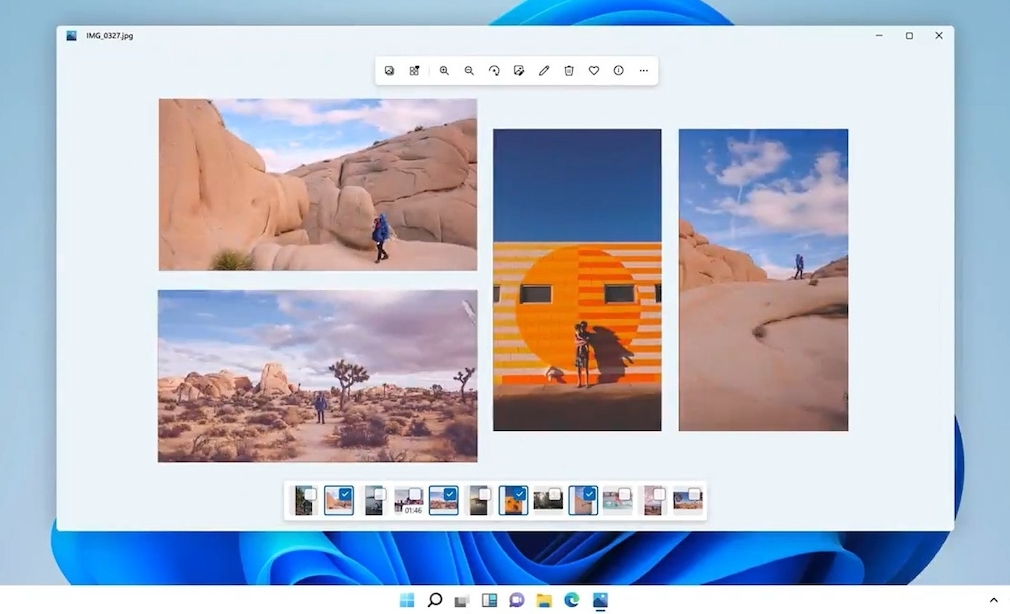Open the Windows Start menu
Image resolution: width=1010 pixels, height=614 pixels.
(407, 600)
